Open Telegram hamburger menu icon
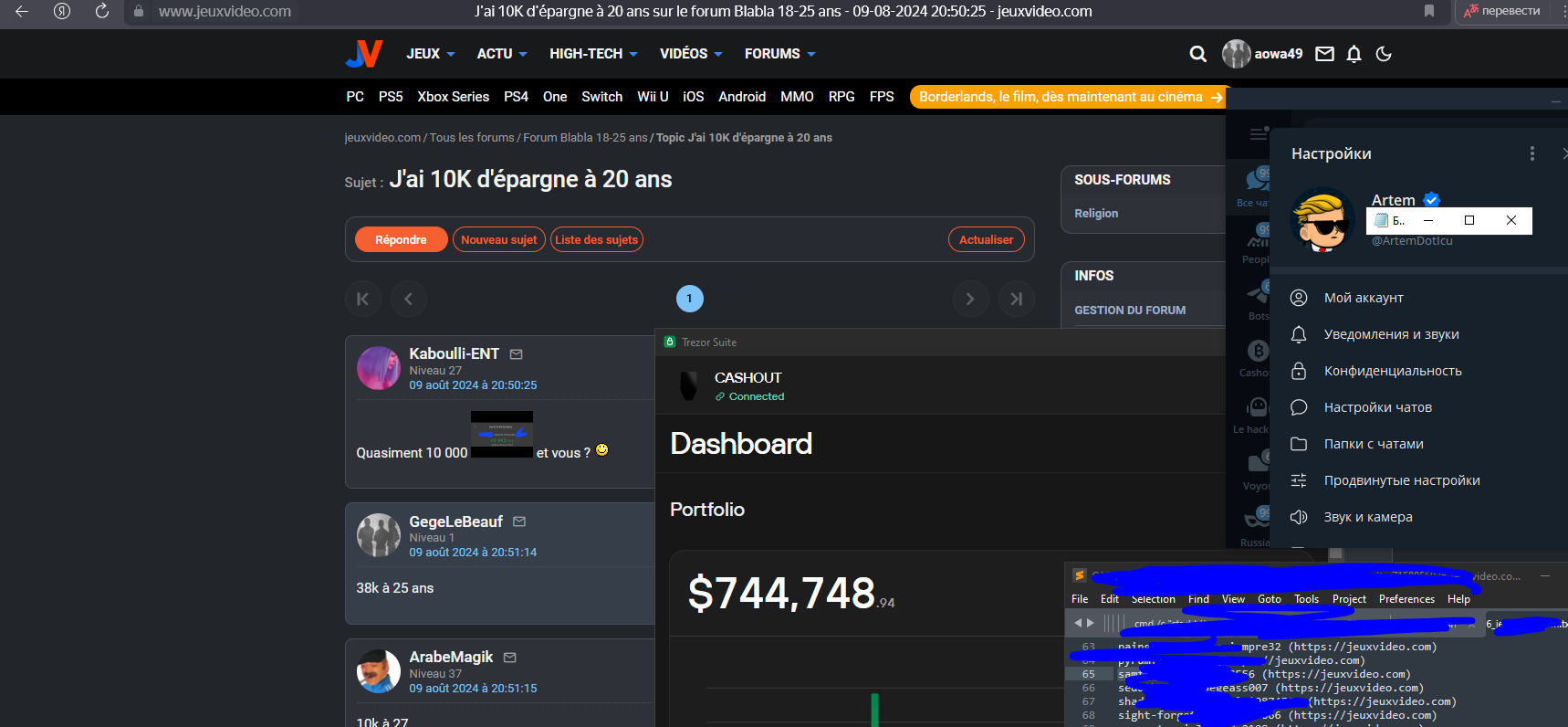The image size is (1568, 727). point(1259,134)
